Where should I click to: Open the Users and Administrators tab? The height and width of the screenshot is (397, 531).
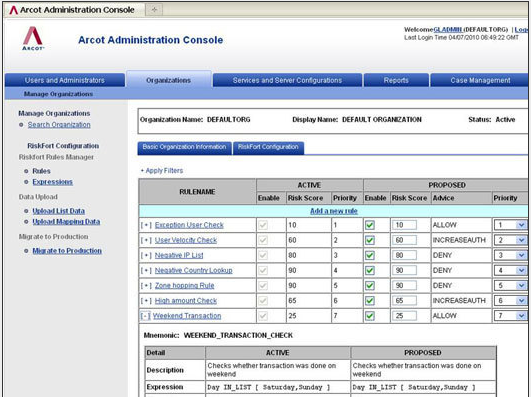pyautogui.click(x=65, y=80)
